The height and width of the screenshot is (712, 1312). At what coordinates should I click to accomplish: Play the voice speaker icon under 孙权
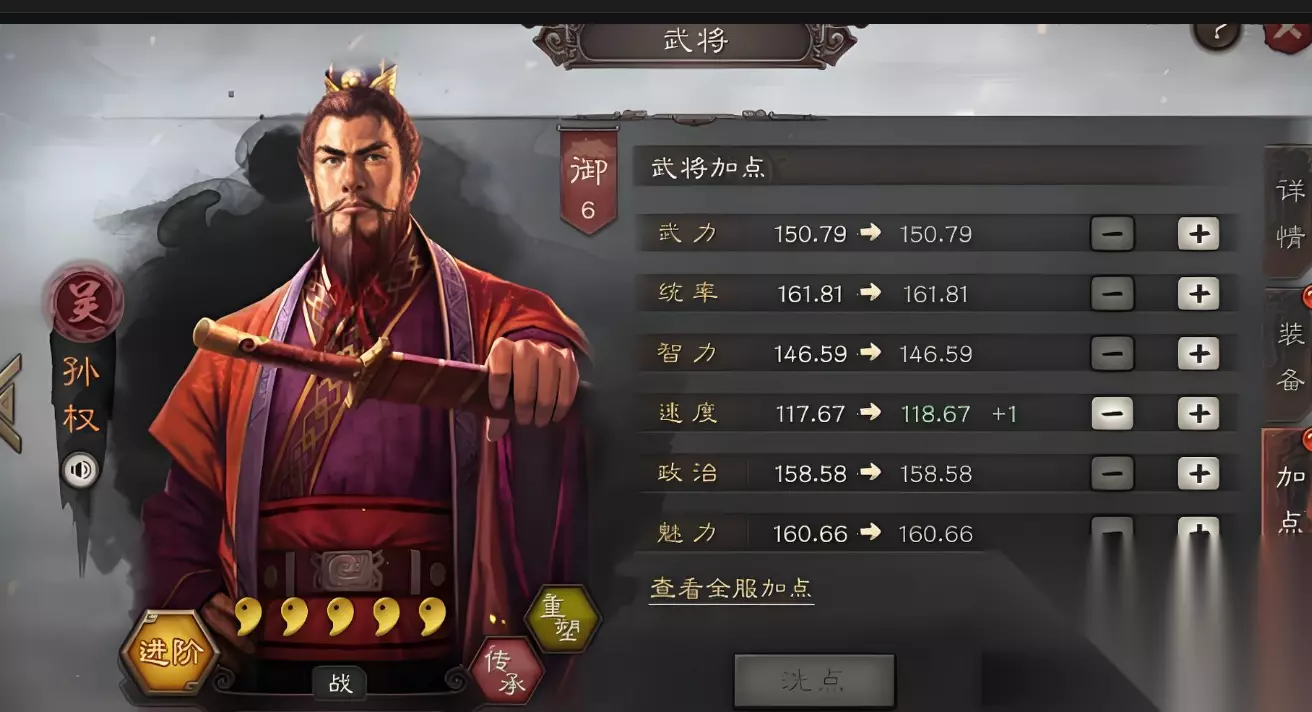80,469
